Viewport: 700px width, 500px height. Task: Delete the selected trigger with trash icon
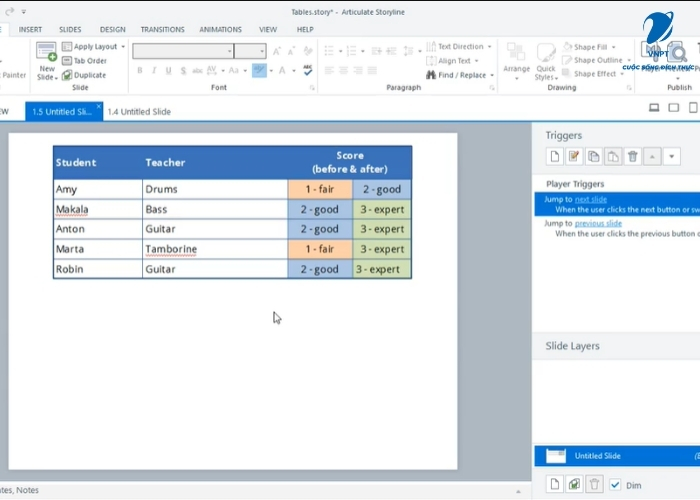tap(633, 156)
